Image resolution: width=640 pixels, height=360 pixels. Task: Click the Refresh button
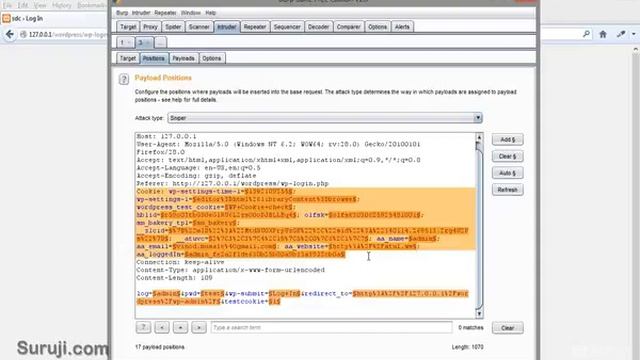click(x=507, y=190)
